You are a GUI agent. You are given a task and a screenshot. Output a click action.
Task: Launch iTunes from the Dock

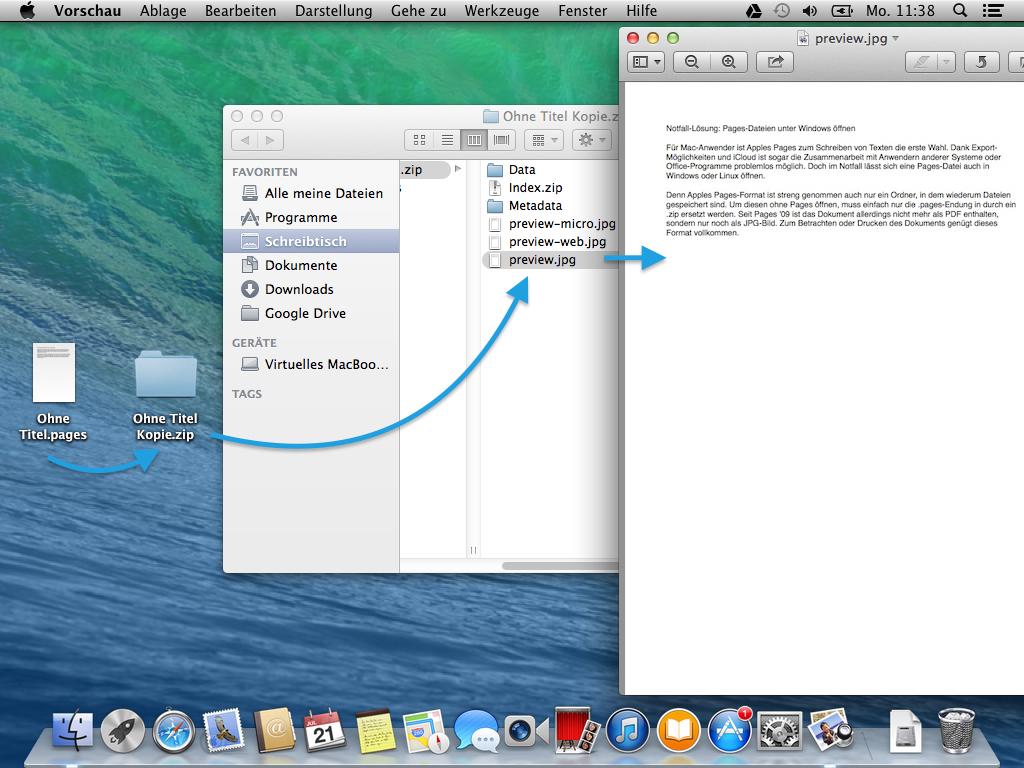(627, 731)
